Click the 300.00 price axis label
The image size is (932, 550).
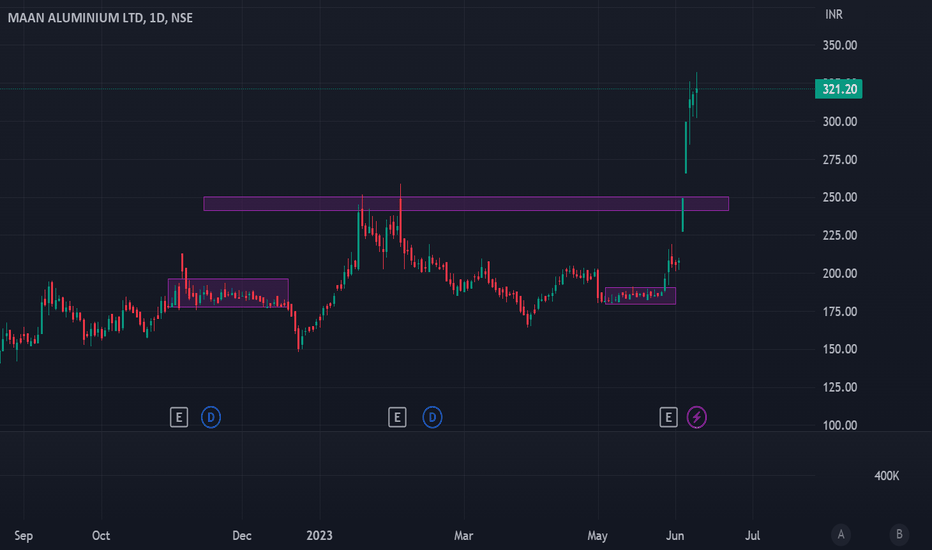pyautogui.click(x=839, y=121)
